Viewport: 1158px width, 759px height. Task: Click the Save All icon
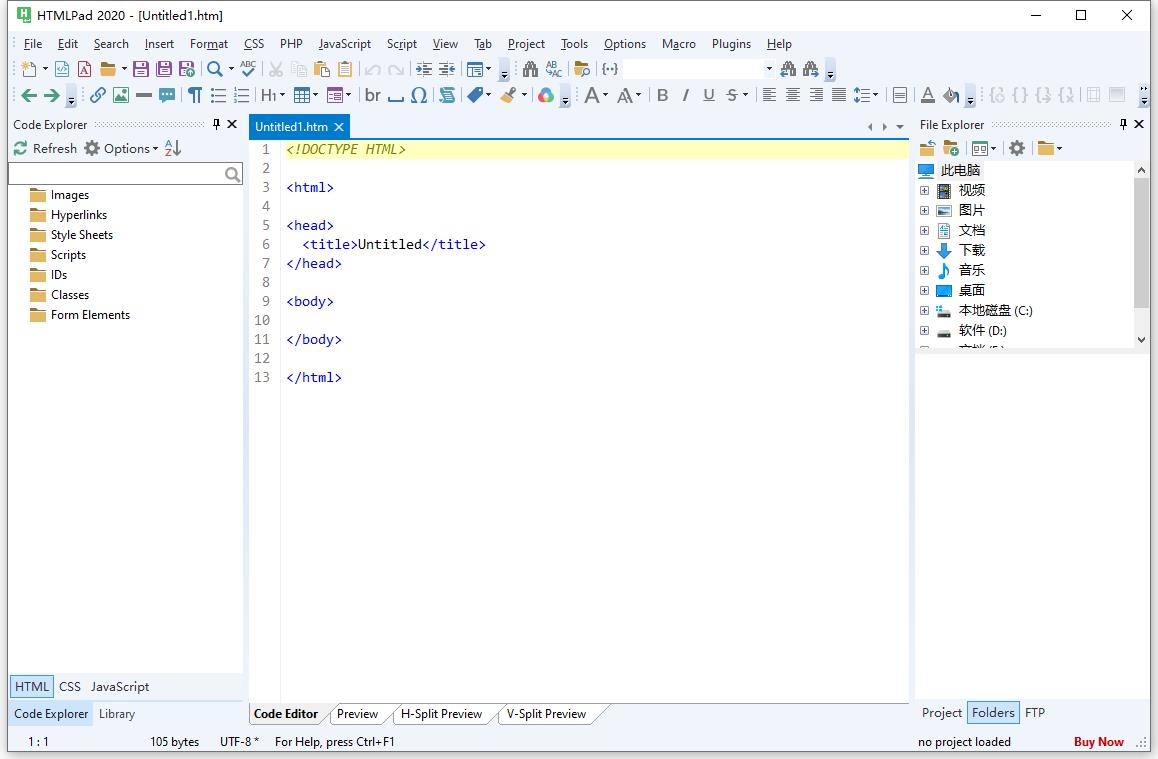click(163, 69)
